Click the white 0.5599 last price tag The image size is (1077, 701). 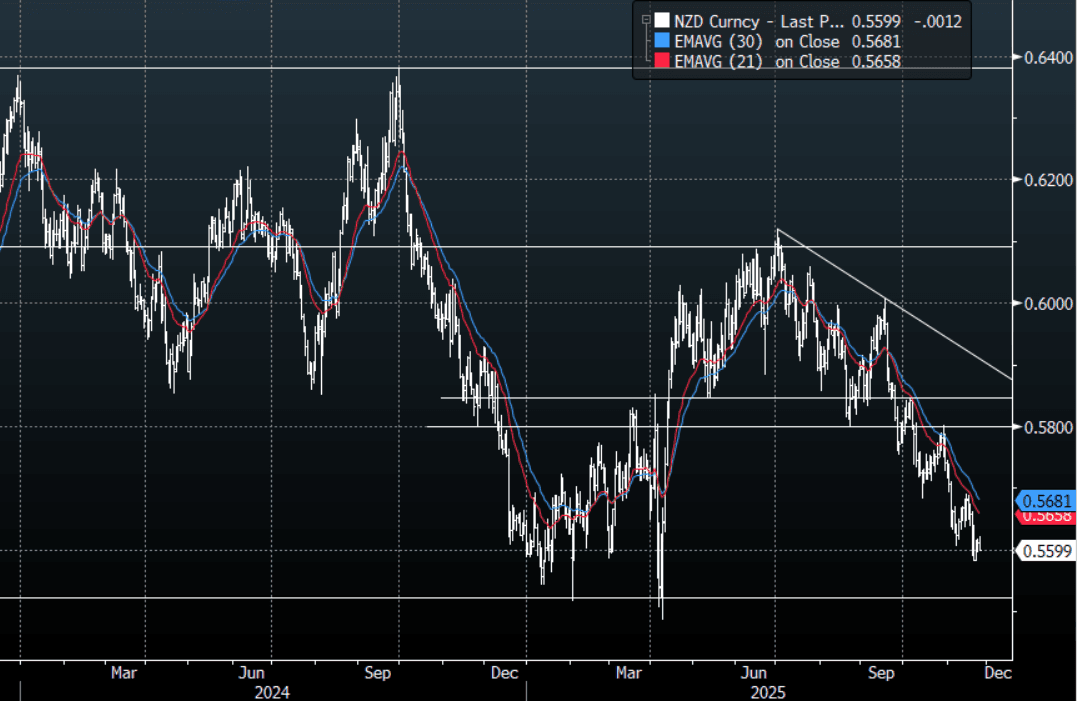tap(1046, 549)
